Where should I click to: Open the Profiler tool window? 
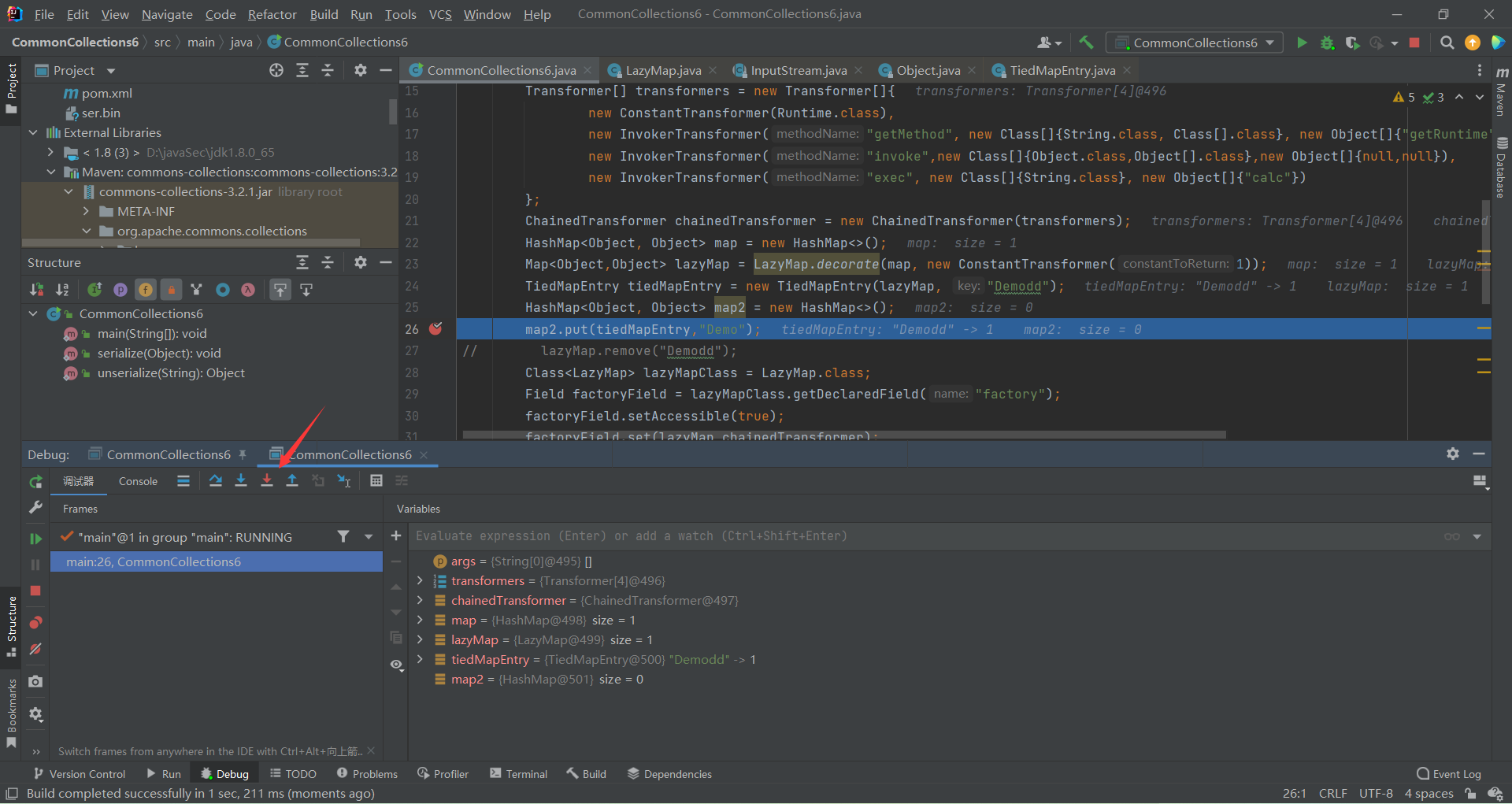click(443, 774)
